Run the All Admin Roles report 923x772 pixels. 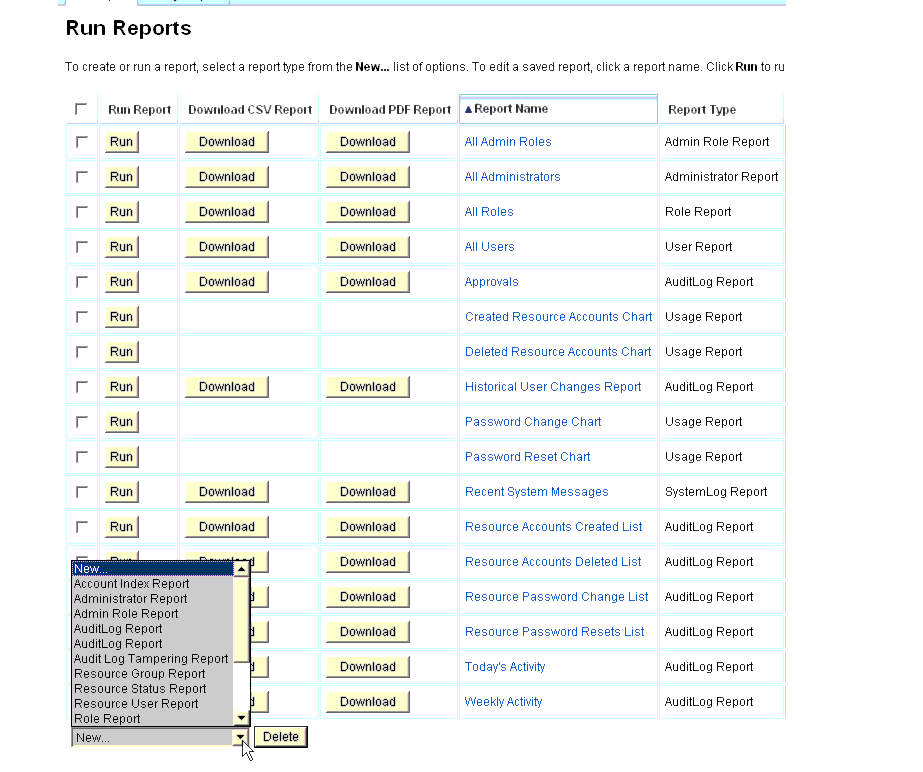point(121,142)
